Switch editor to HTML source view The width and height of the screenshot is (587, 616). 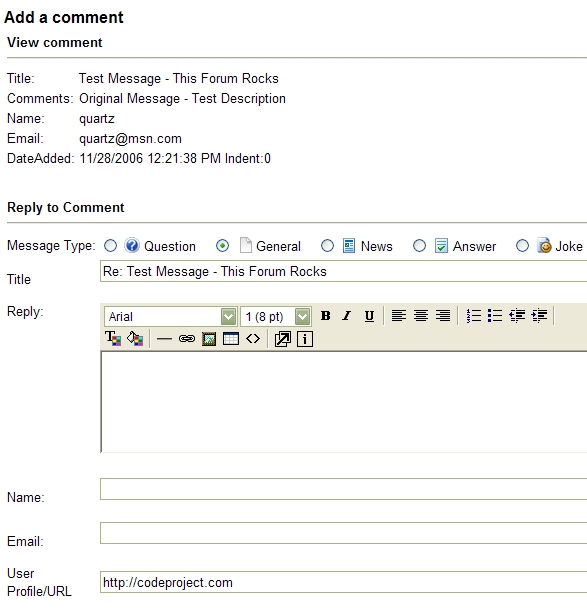(x=253, y=339)
